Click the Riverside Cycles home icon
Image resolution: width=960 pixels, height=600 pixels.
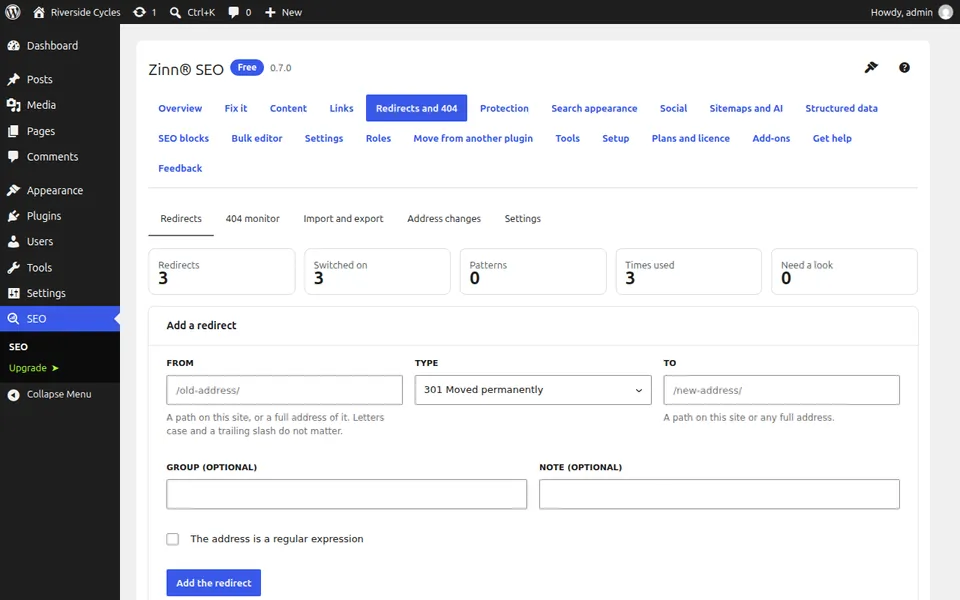pos(39,12)
